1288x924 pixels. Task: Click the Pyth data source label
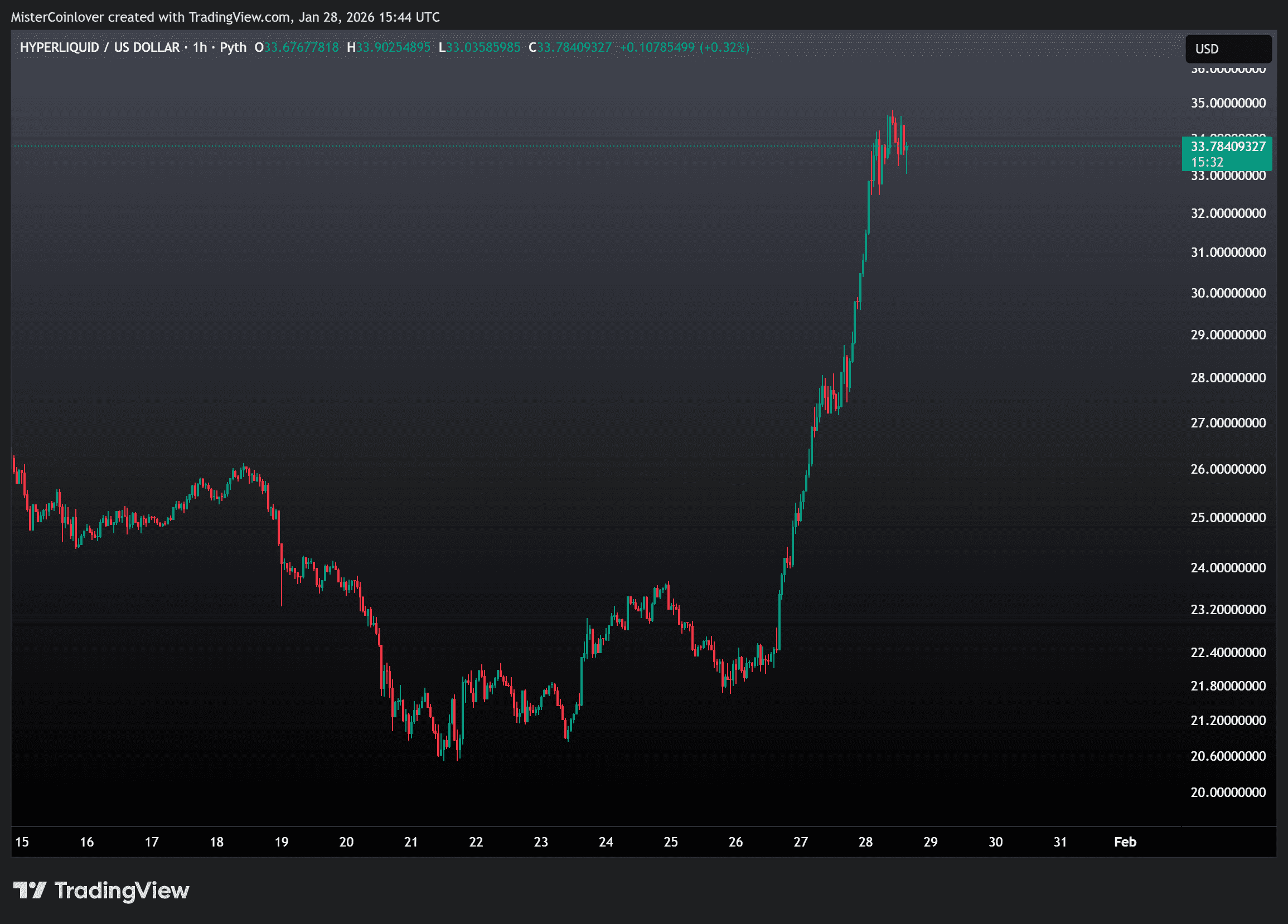(x=233, y=47)
